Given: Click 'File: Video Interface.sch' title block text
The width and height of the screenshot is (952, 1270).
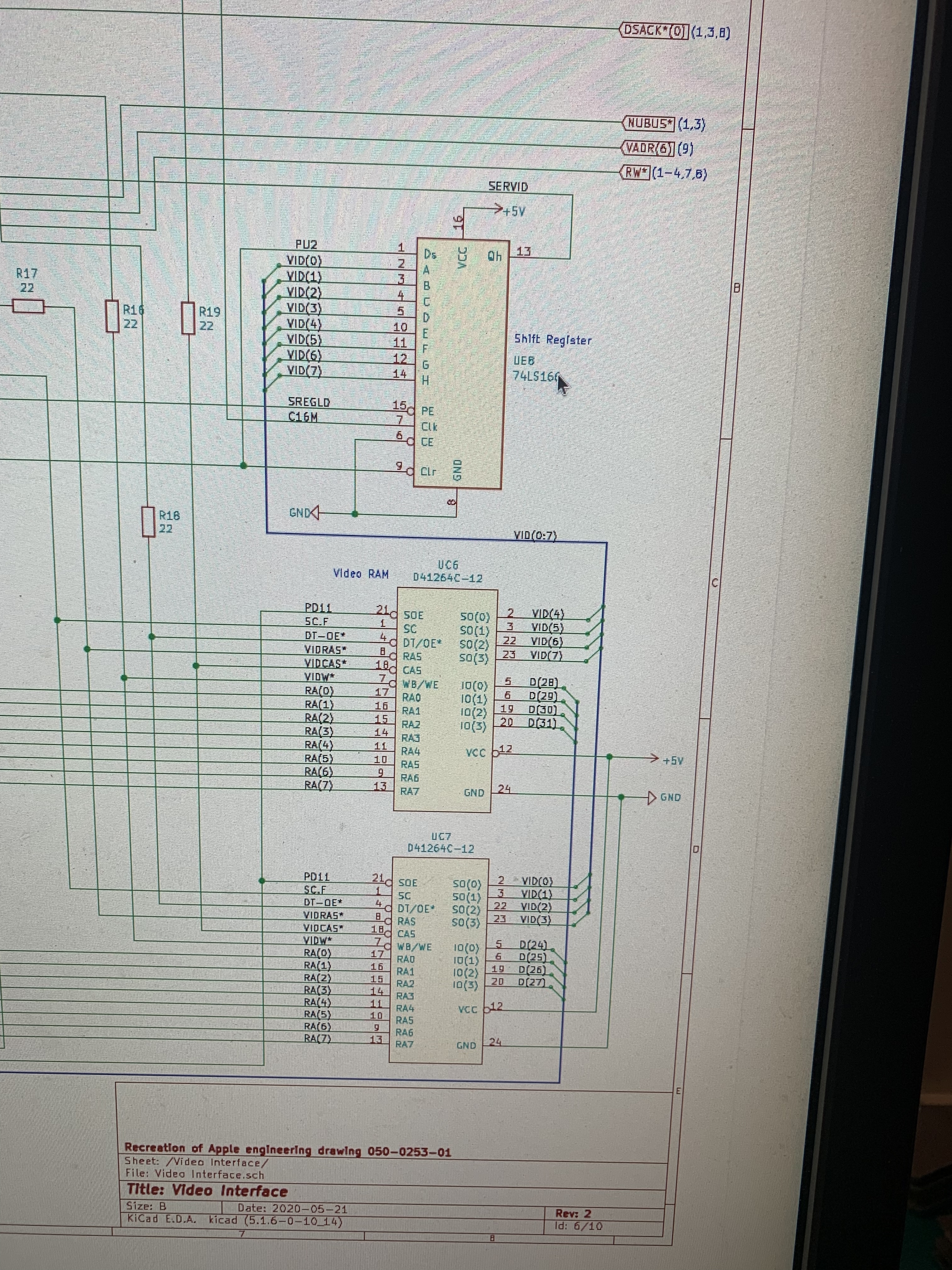Looking at the screenshot, I should pyautogui.click(x=195, y=1174).
